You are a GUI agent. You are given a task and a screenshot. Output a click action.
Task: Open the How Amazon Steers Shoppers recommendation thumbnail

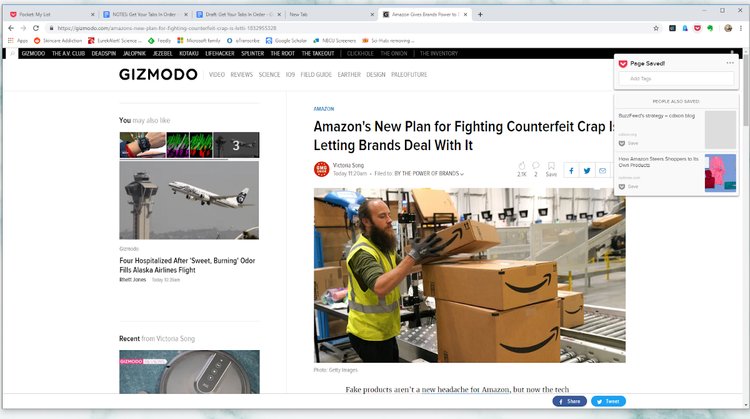pos(720,173)
